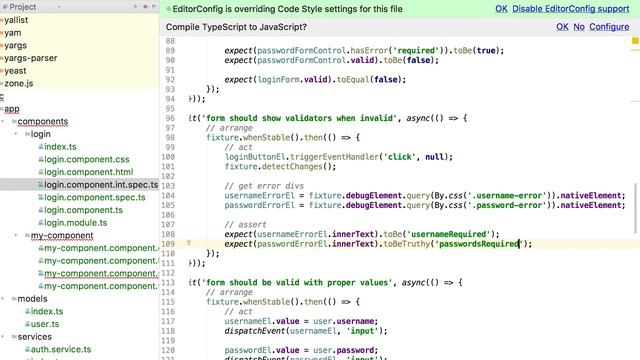Image resolution: width=640 pixels, height=360 pixels.
Task: Select the yargs-parser folder
Action: [x=31, y=58]
